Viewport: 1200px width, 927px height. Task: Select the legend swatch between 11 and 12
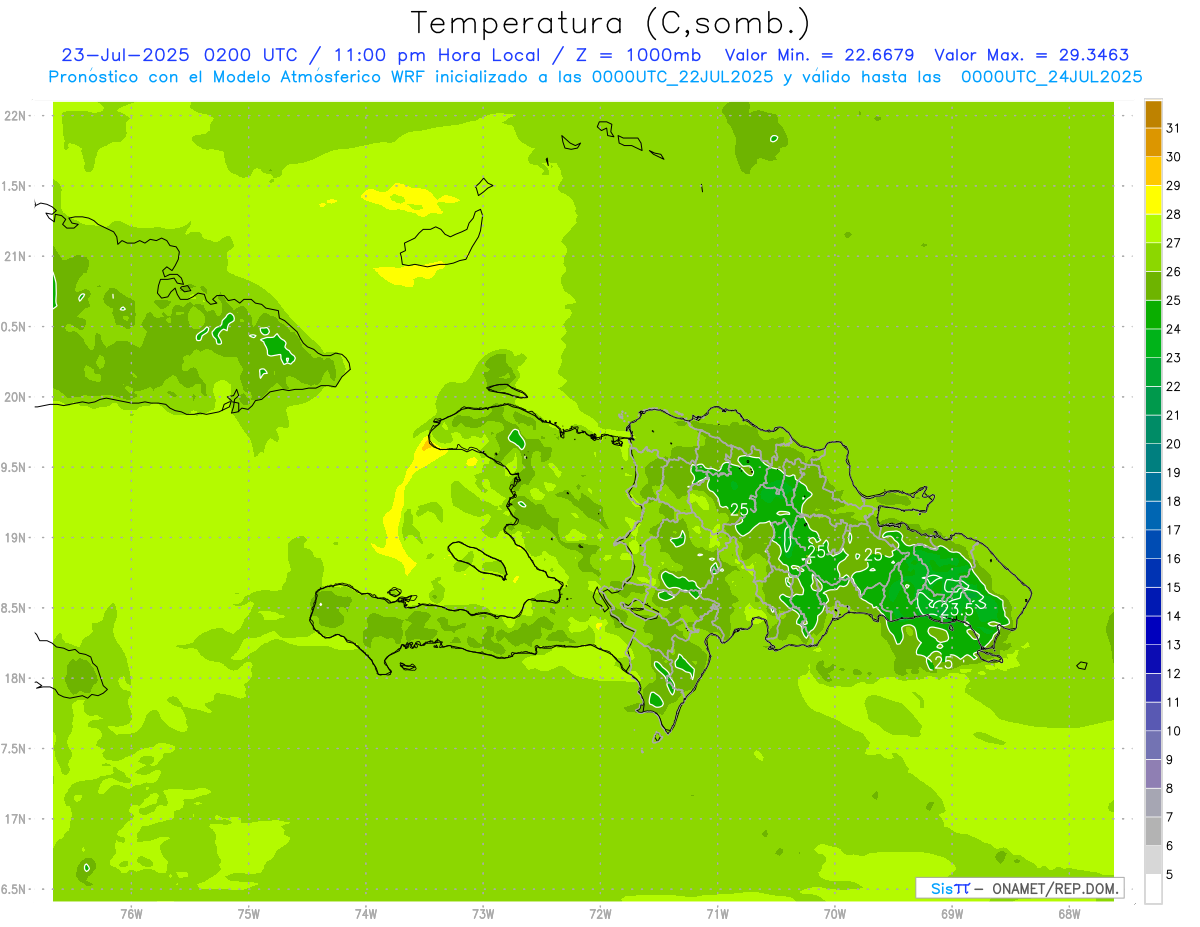coord(1153,688)
